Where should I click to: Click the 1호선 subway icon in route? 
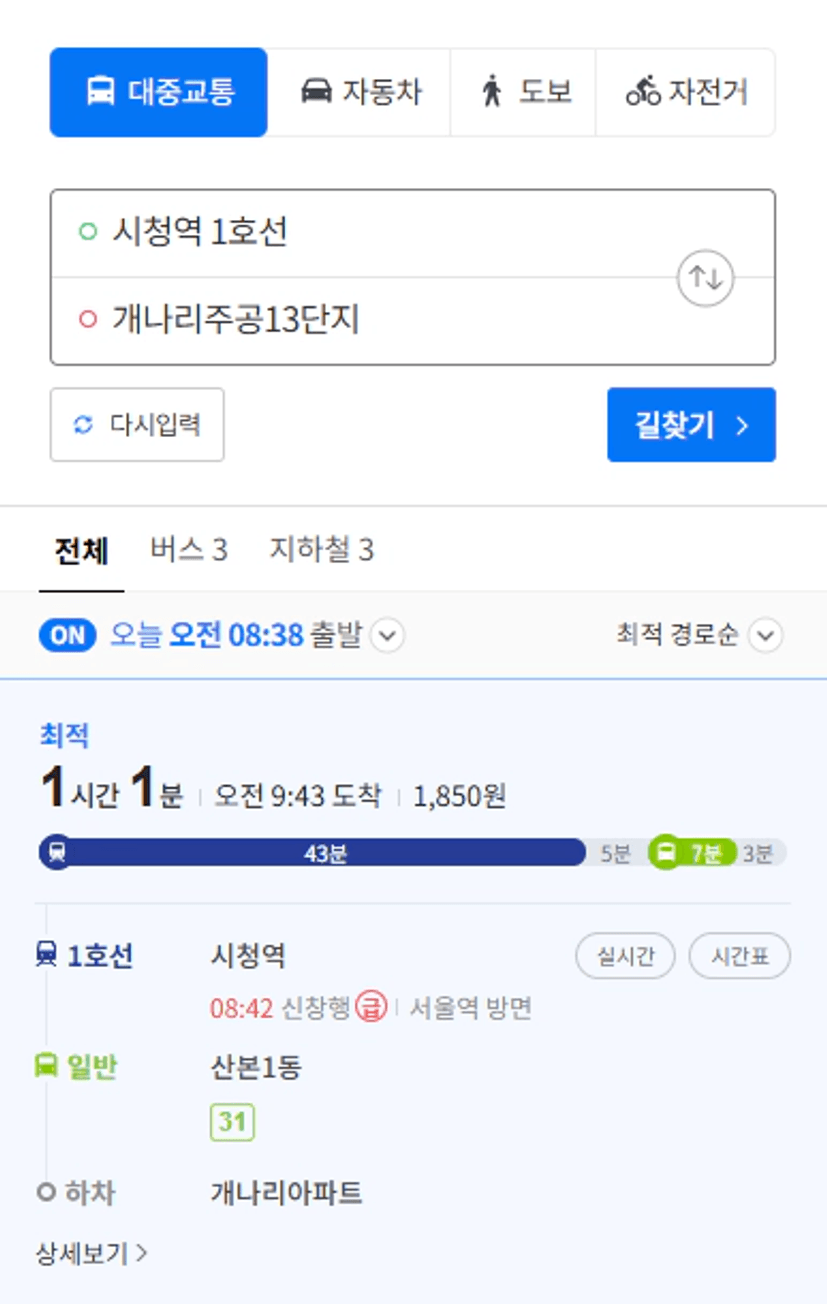46,956
